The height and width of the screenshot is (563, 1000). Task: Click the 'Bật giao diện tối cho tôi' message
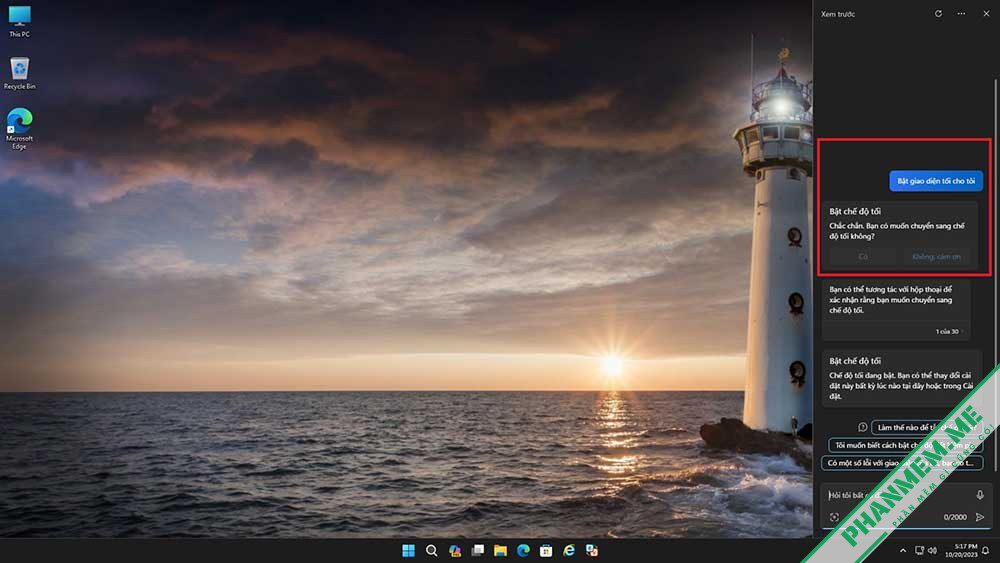936,181
